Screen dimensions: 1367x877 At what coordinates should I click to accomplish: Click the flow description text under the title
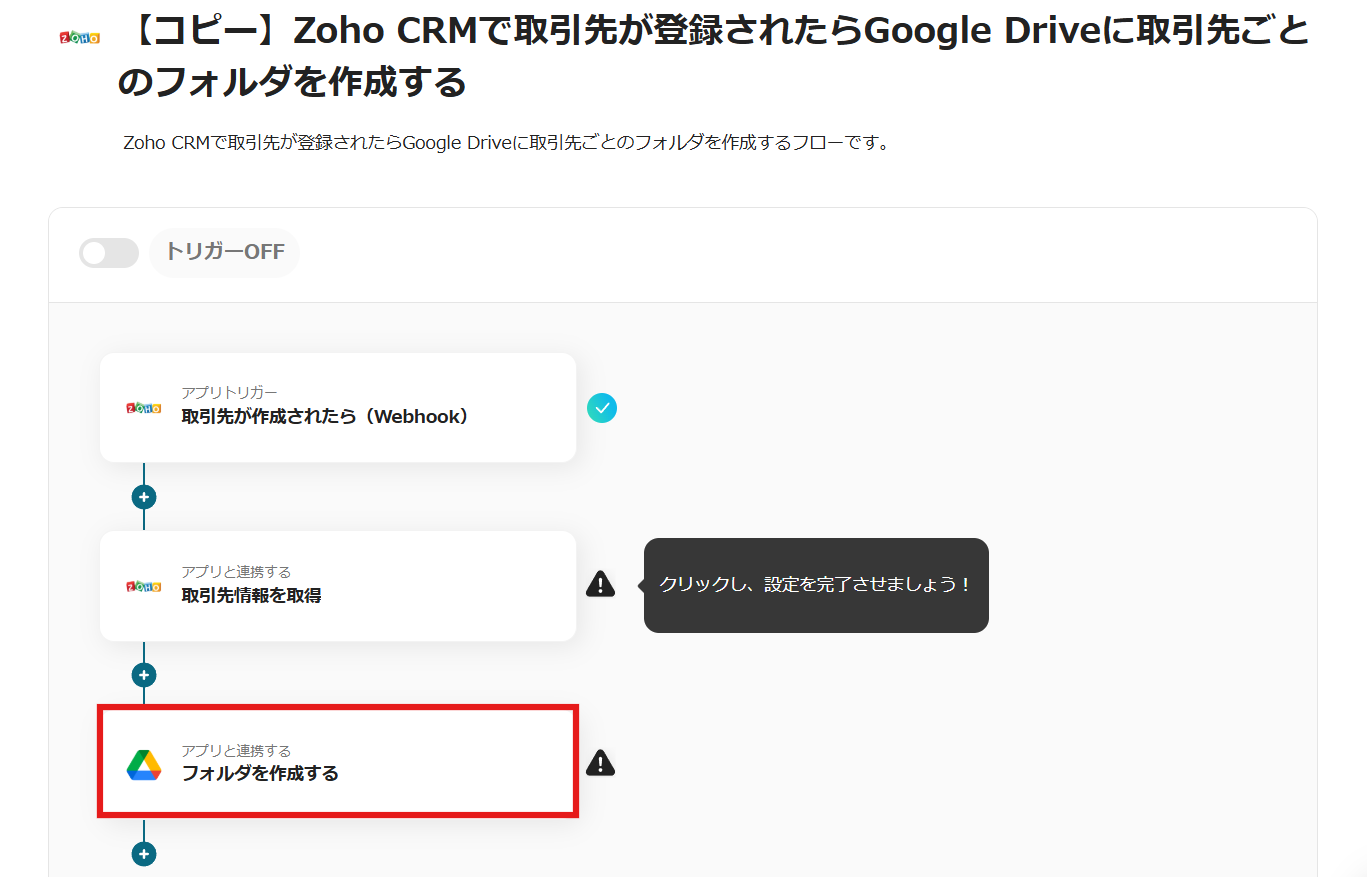tap(506, 142)
